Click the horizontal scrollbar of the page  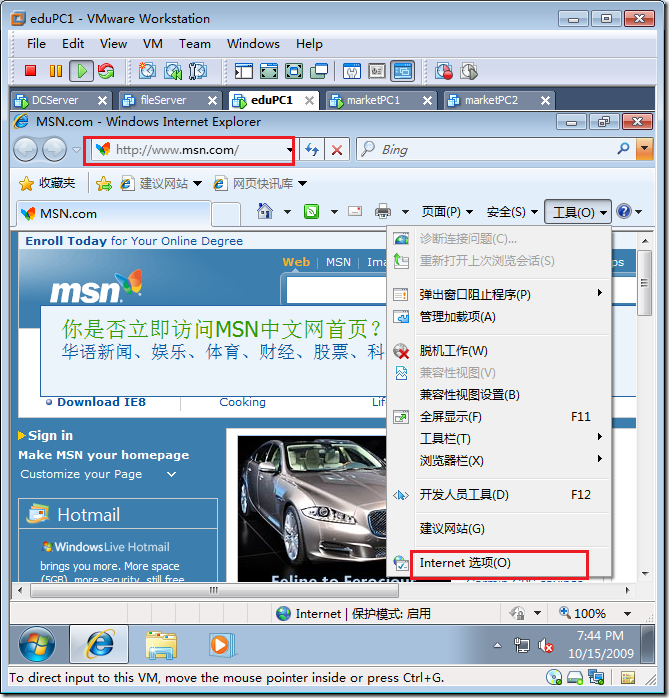click(214, 590)
